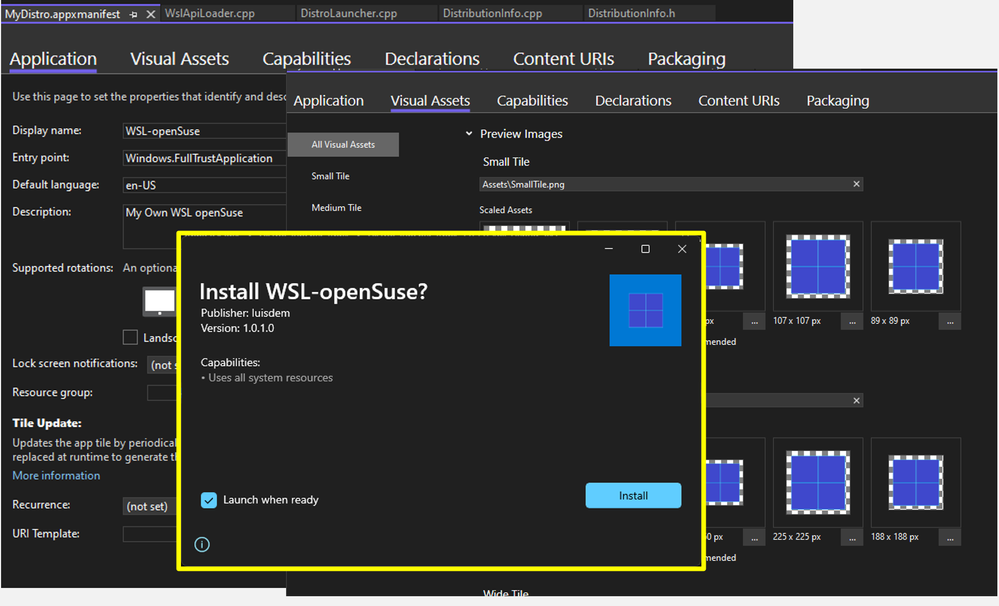Open Packaging tab in the back manifest window
The width and height of the screenshot is (999, 606).
point(686,59)
